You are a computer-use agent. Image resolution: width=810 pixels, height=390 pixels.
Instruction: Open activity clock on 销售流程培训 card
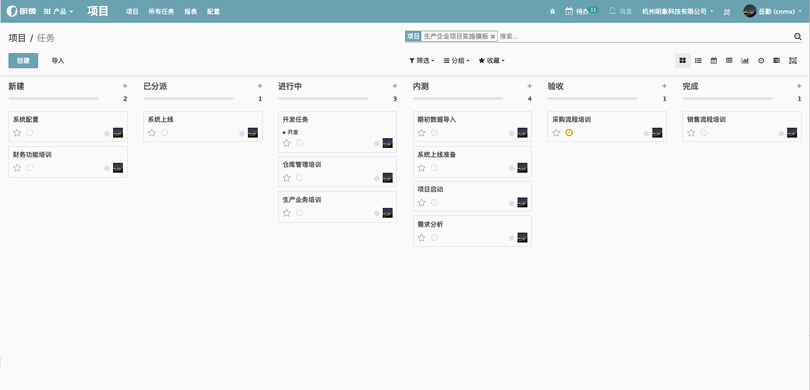[704, 133]
